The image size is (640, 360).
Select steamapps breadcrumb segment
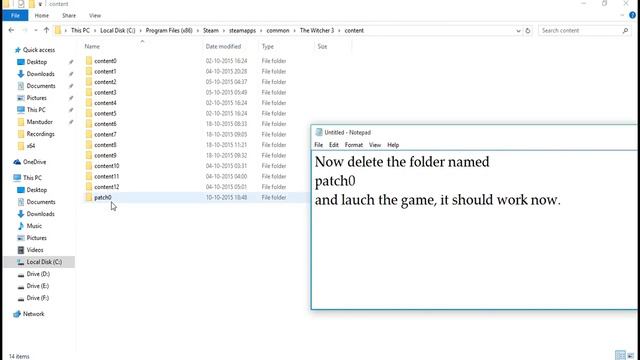point(242,31)
